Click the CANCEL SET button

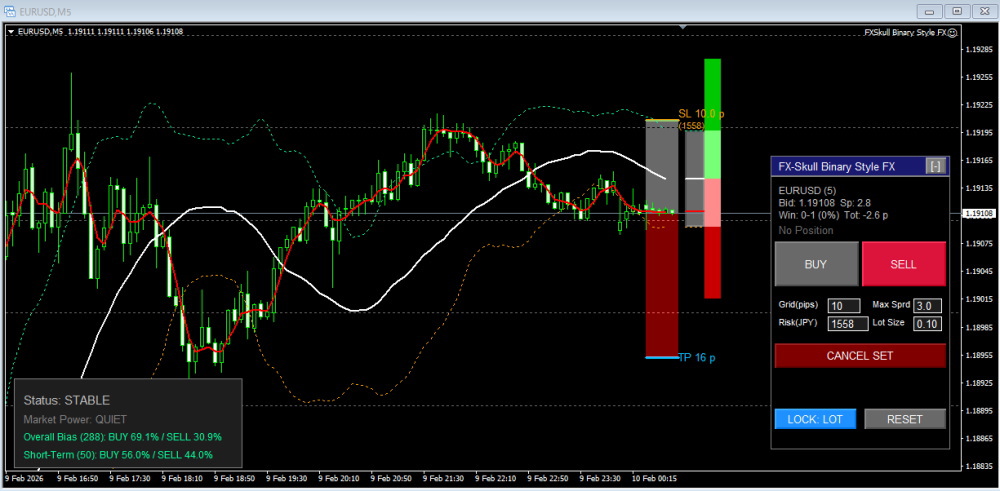point(860,355)
